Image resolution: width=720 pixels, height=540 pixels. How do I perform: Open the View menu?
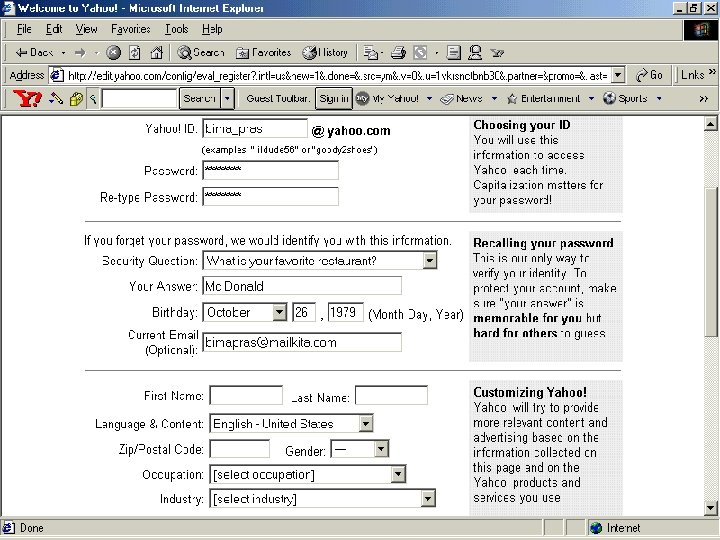[x=86, y=29]
